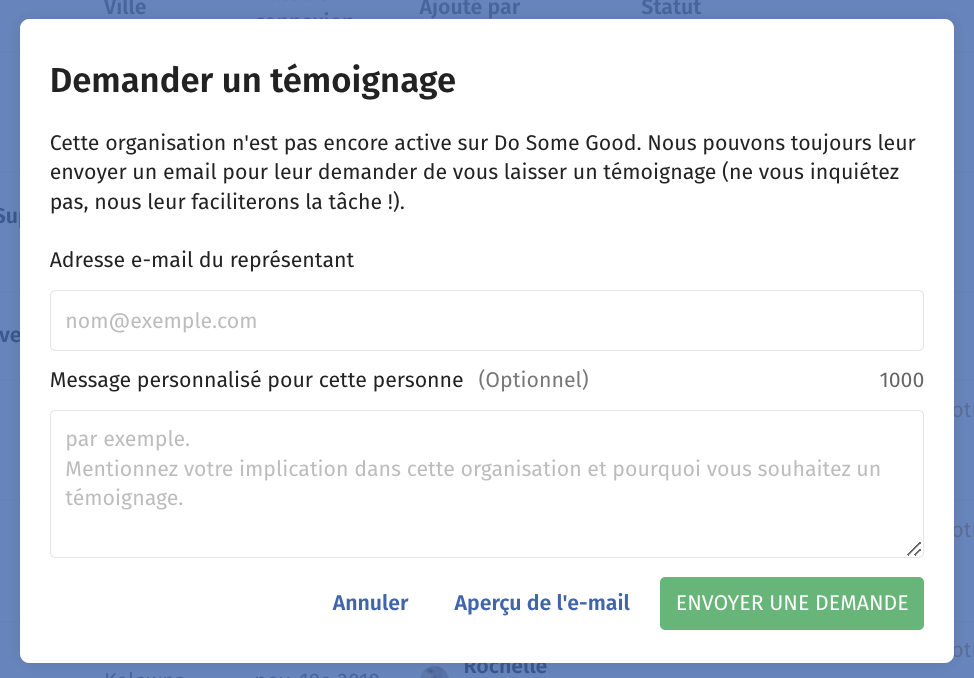Click the Message personnalisé pour cette personne label

coord(257,380)
